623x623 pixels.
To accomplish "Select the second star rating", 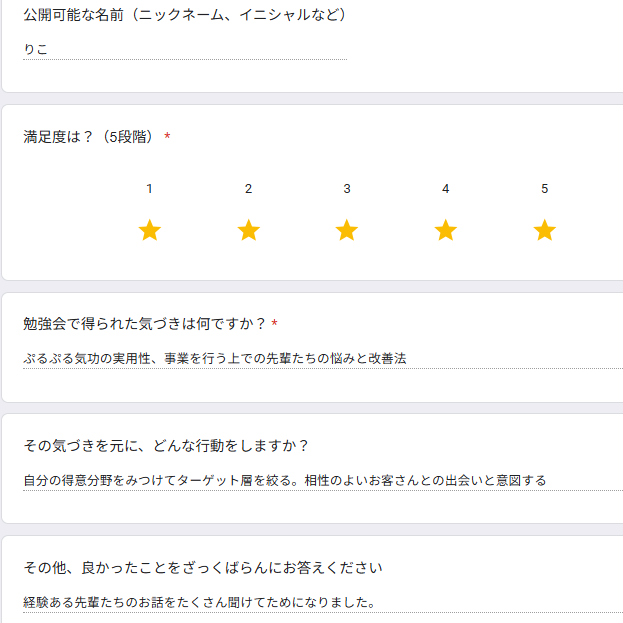I will [249, 231].
